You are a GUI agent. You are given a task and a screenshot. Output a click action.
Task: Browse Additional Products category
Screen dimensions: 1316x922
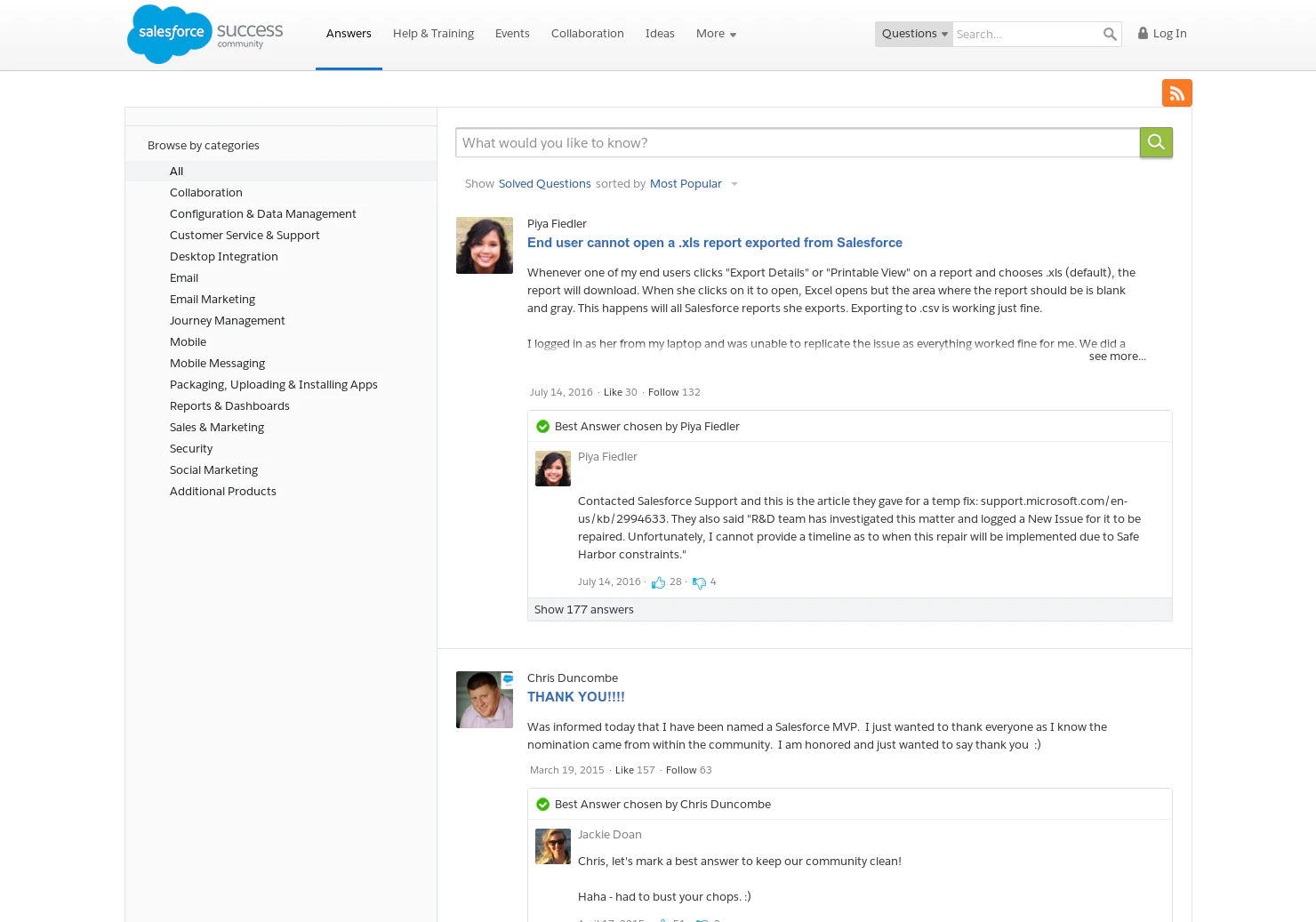click(223, 492)
